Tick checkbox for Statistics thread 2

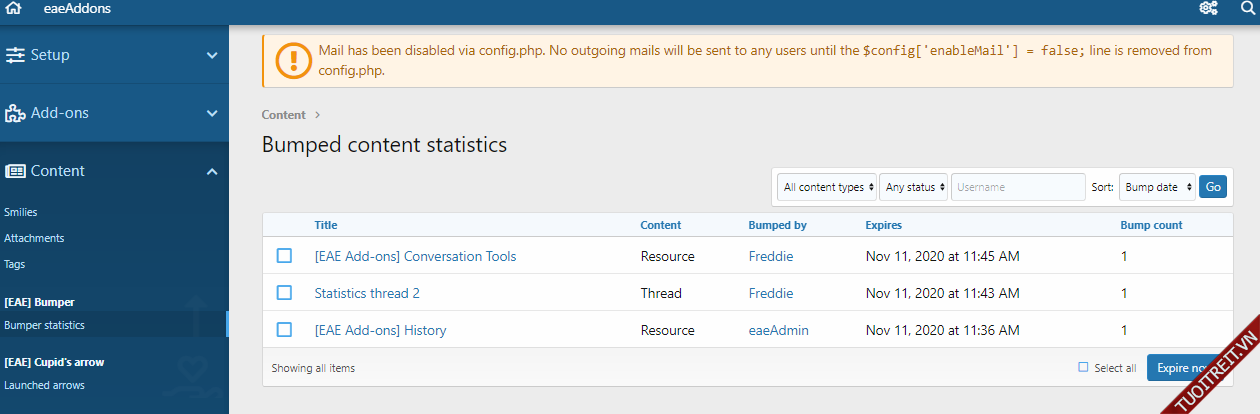click(284, 293)
